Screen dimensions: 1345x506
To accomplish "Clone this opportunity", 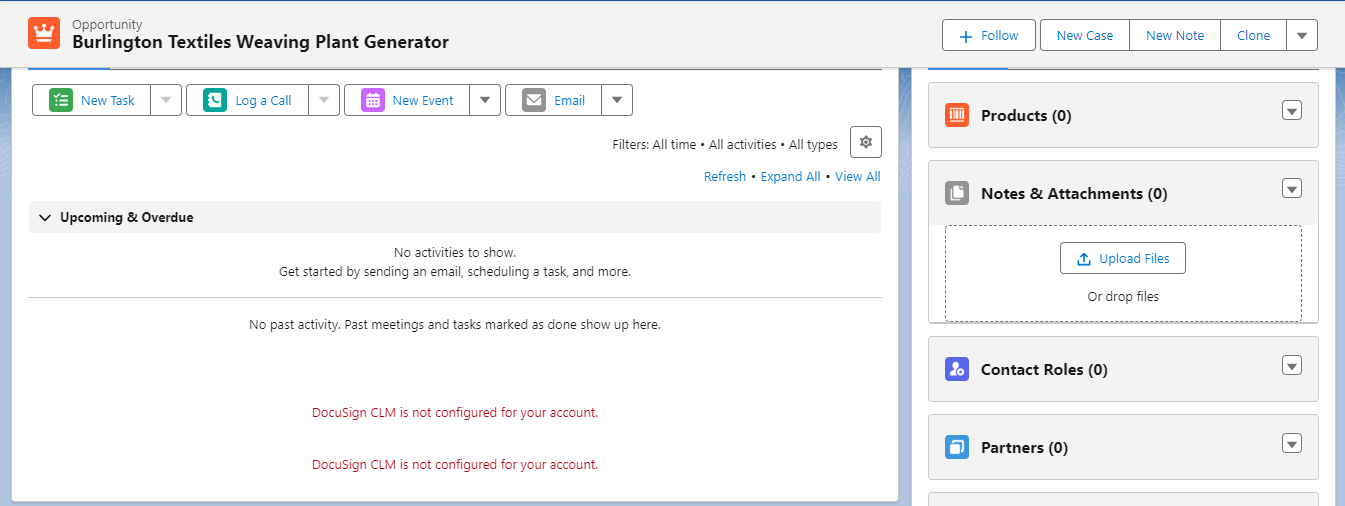I will [1253, 35].
